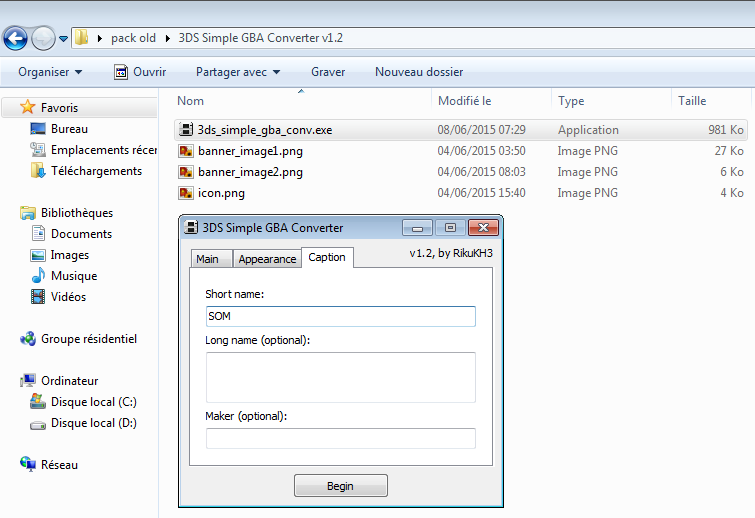Go back with the blue Back arrow
This screenshot has height=518, width=755.
(x=15, y=38)
